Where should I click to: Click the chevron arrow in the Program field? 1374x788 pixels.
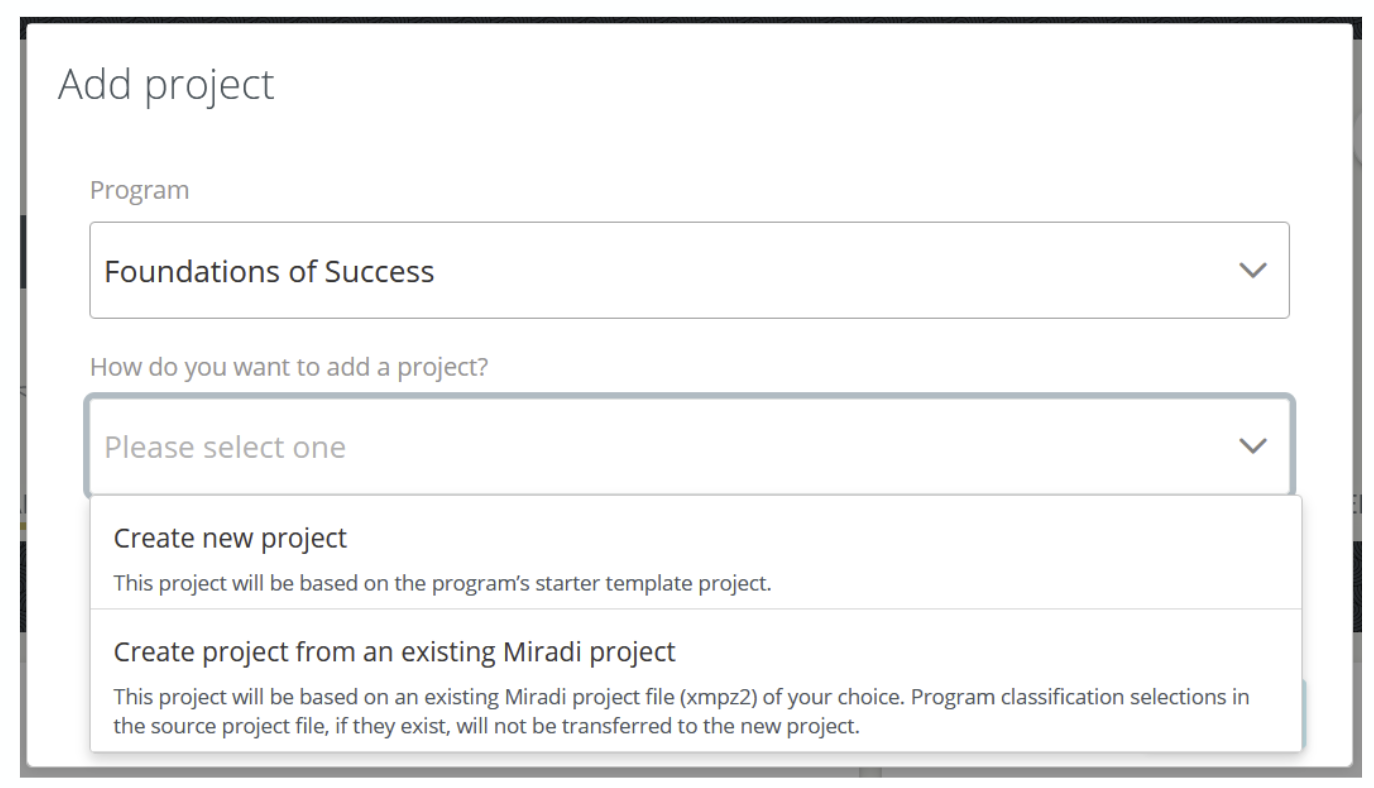[1252, 271]
